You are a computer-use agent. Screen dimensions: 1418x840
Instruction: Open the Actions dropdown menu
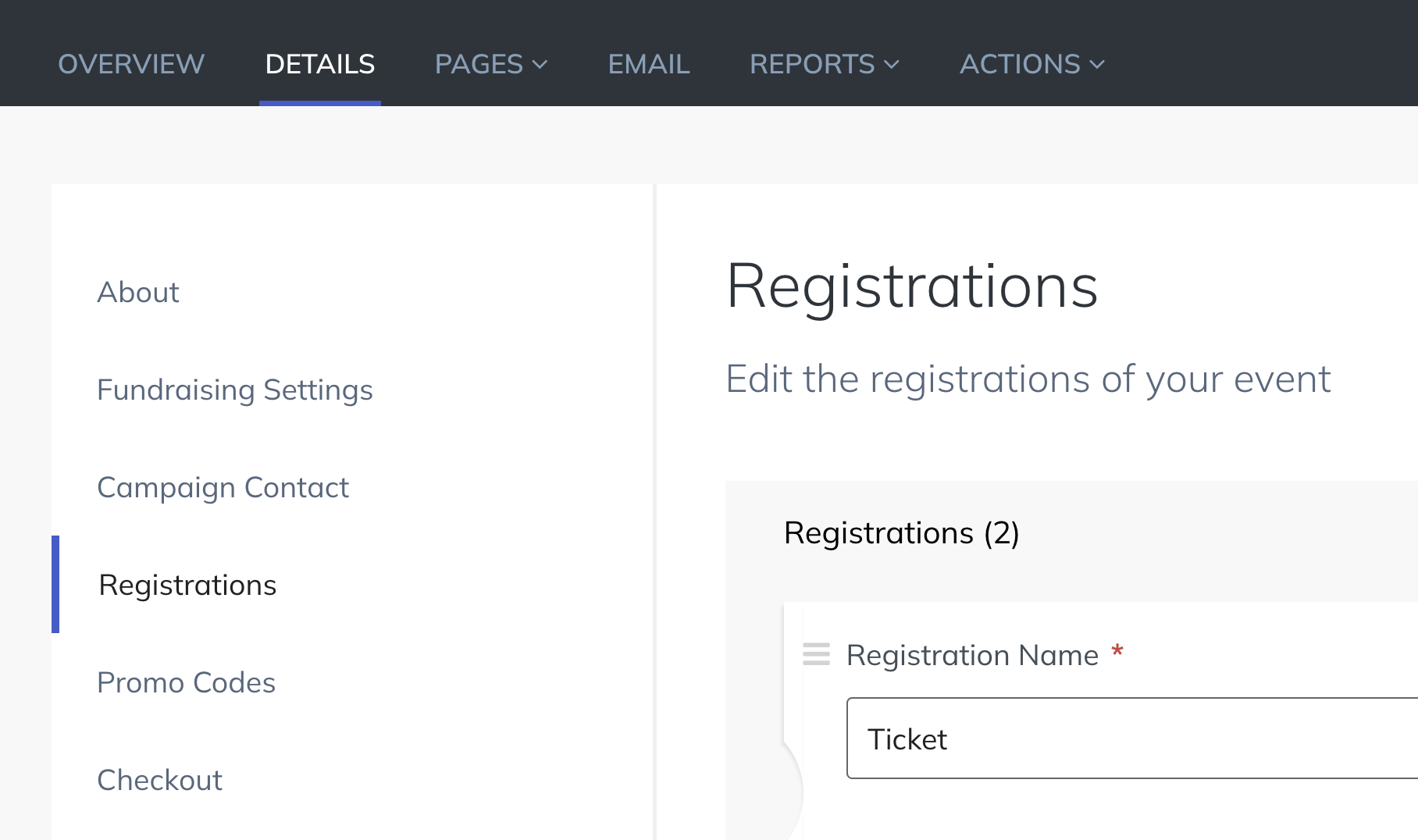pos(1032,64)
